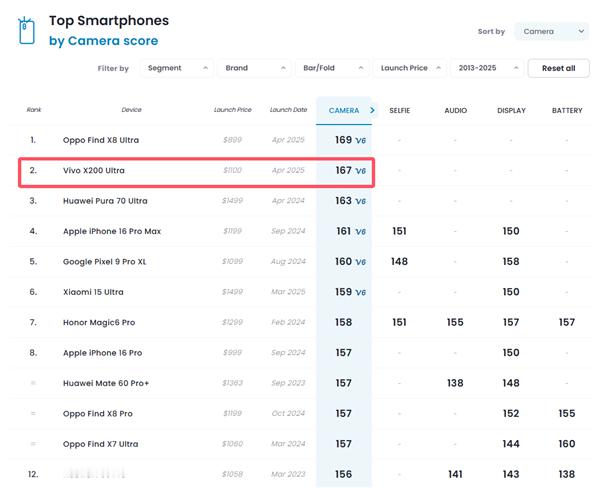This screenshot has width=600, height=488.
Task: Open the Launch Price filter
Action: pos(410,68)
